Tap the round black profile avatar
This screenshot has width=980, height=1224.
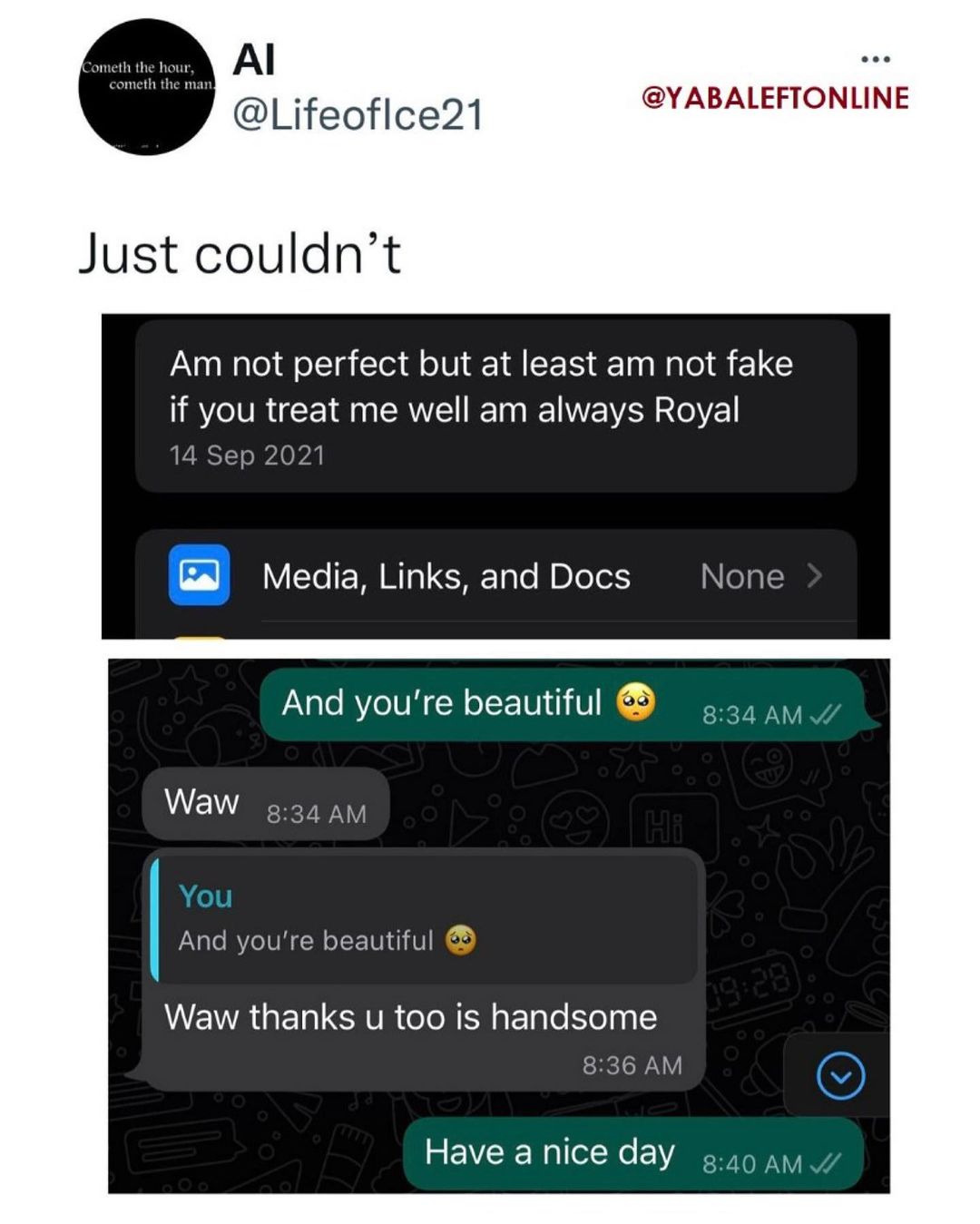tap(146, 87)
